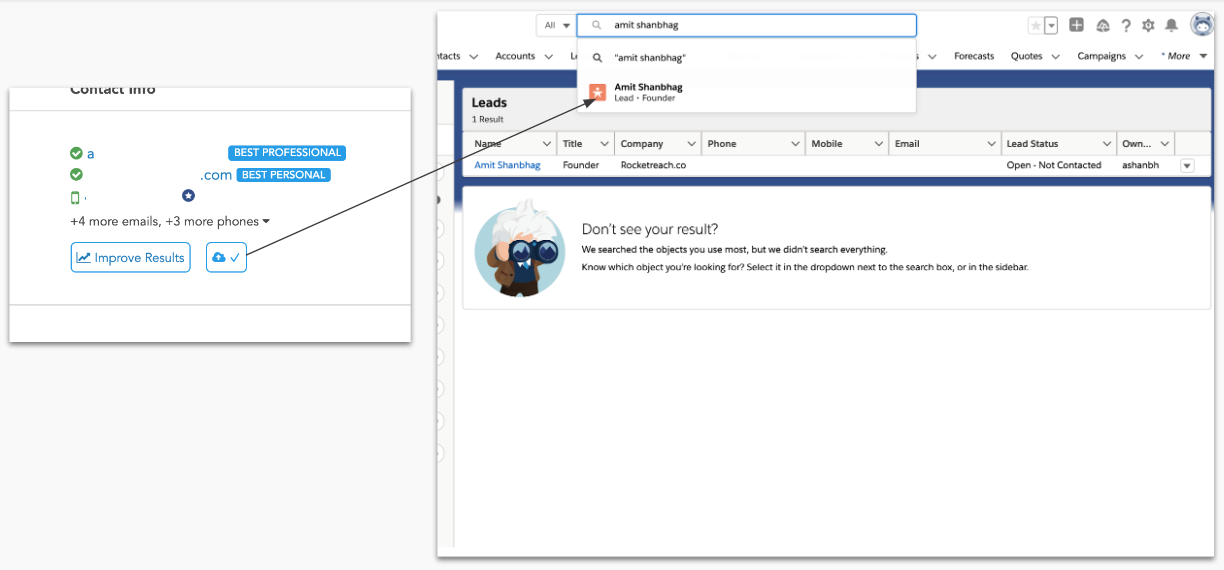Open Global Actions plus icon
The image size is (1224, 570).
point(1076,25)
